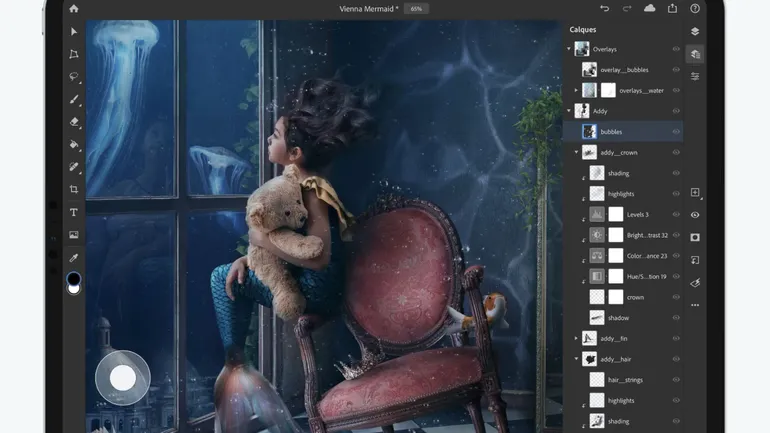Screen dimensions: 770x433
Task: Select the Overlays group thumbnail
Action: click(582, 49)
